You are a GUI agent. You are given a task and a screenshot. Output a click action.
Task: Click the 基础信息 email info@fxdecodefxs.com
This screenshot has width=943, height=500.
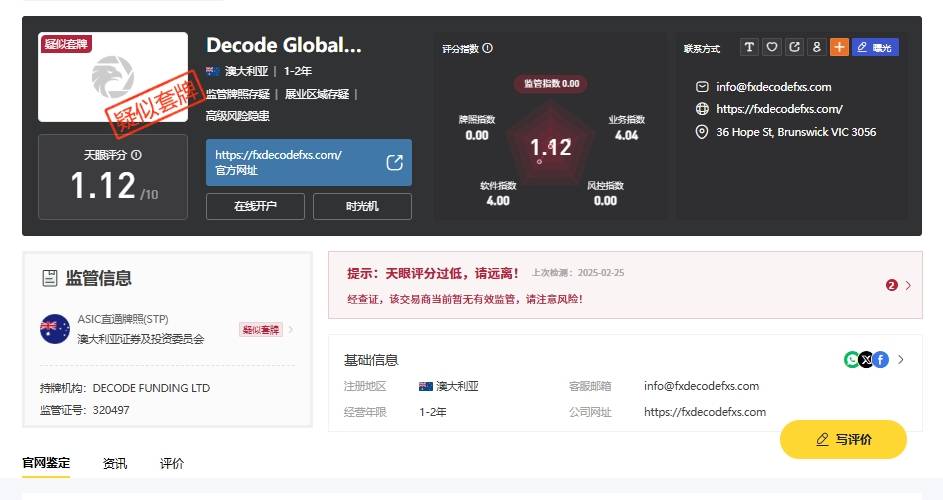[x=701, y=386]
